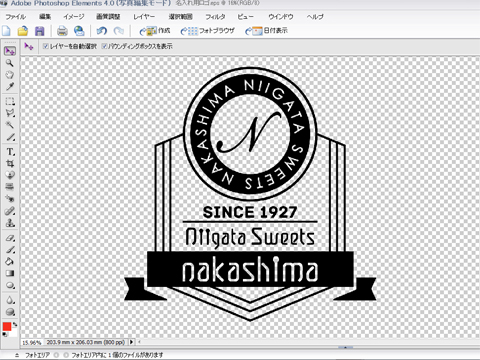Open the 選択範囲 menu
480x360 pixels.
click(x=180, y=17)
